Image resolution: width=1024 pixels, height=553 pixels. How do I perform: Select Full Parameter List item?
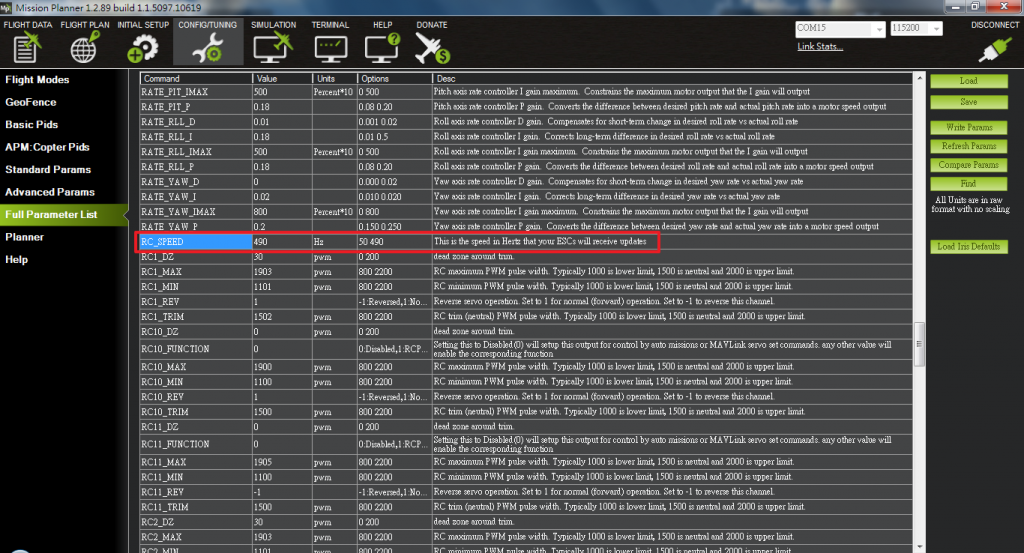[64, 214]
